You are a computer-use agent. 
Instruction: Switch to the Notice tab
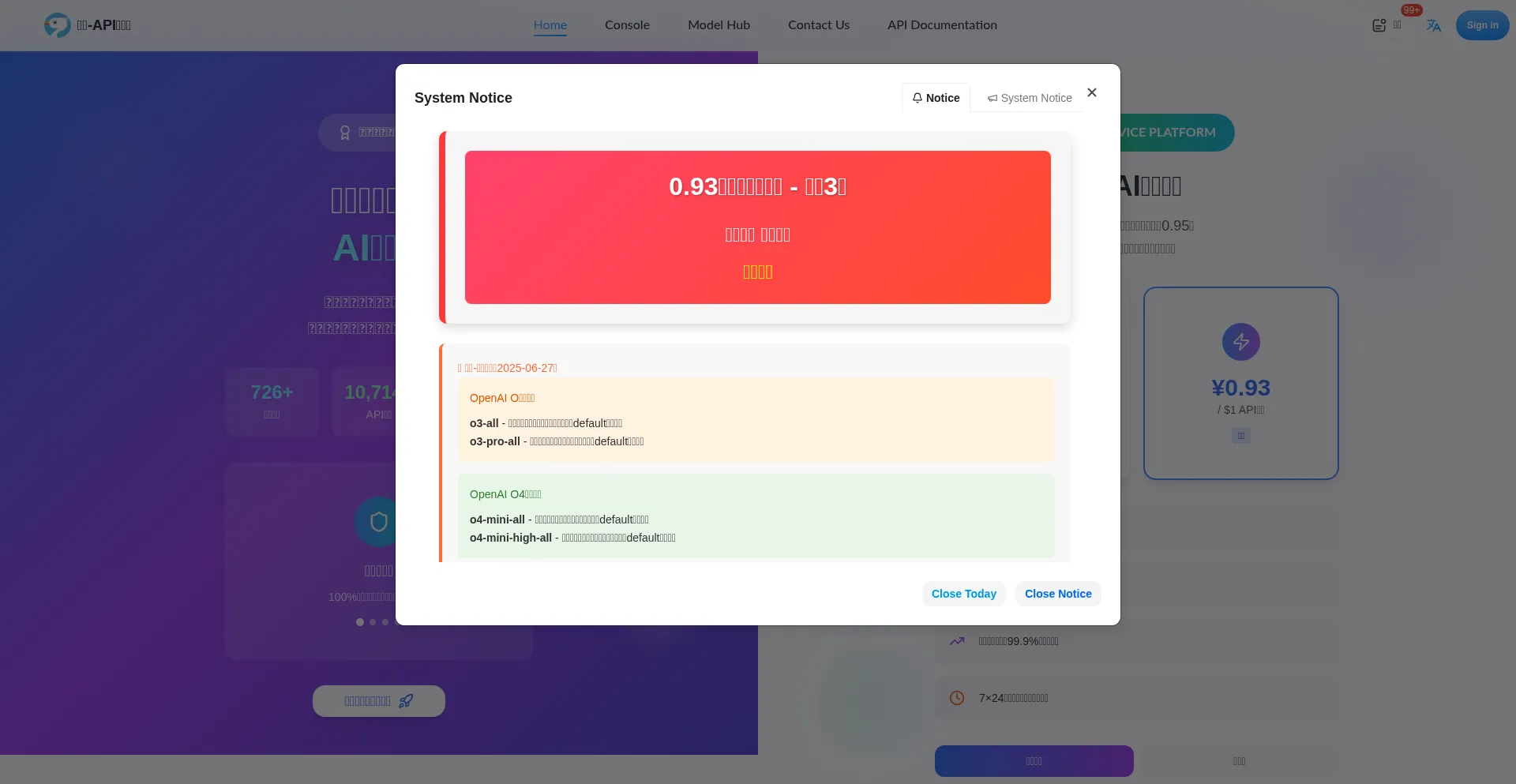(x=936, y=98)
